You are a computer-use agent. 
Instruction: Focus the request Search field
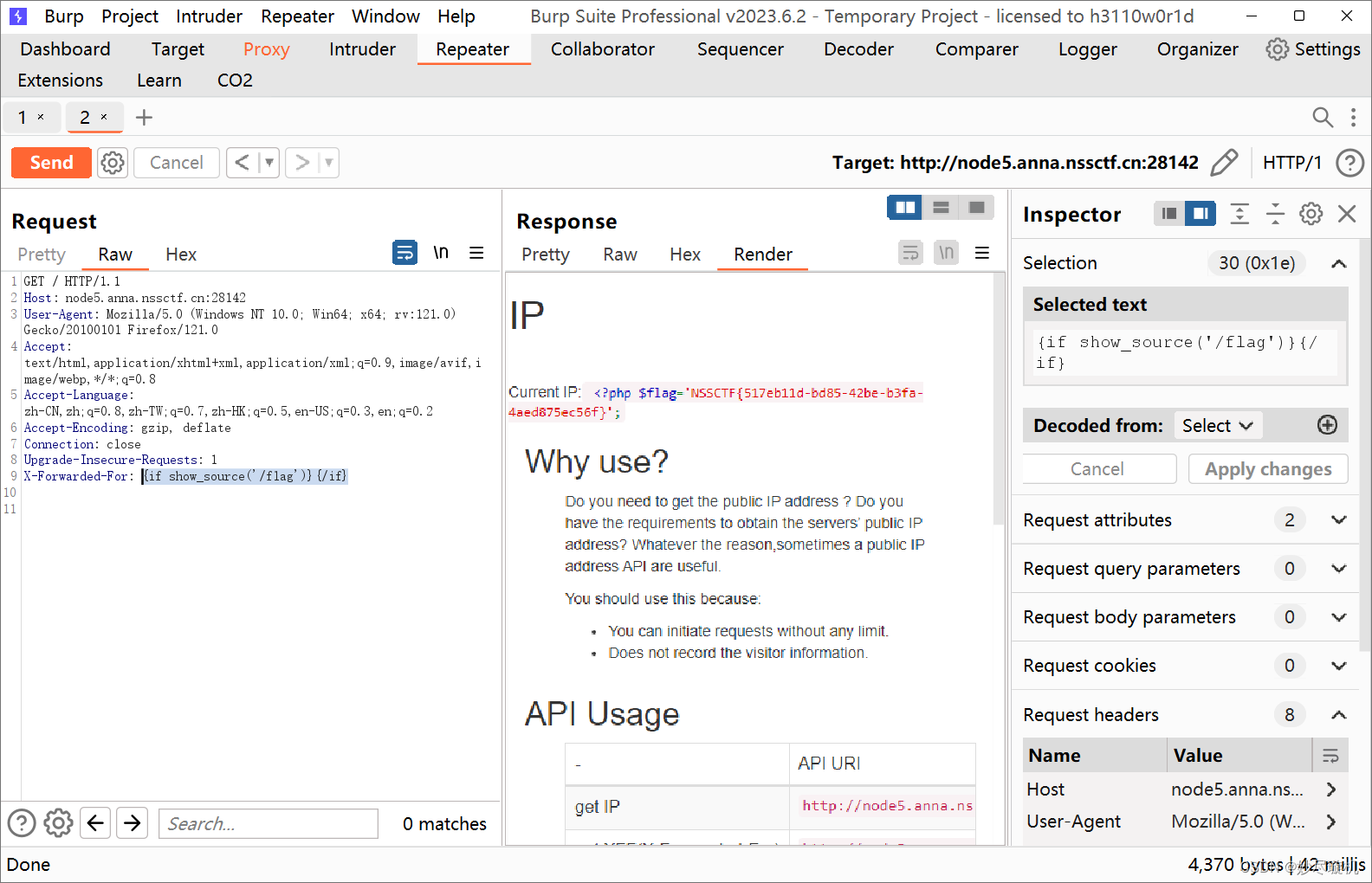[269, 823]
